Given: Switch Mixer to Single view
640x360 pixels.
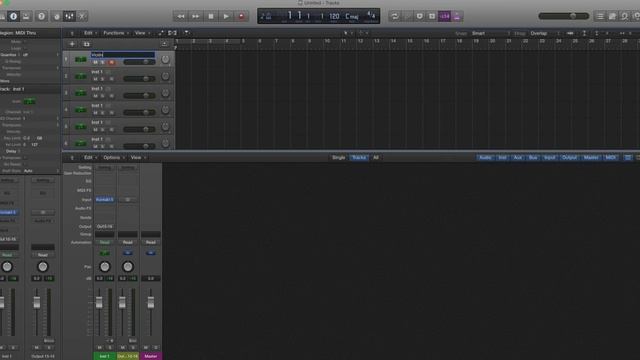Looking at the screenshot, I should point(338,158).
